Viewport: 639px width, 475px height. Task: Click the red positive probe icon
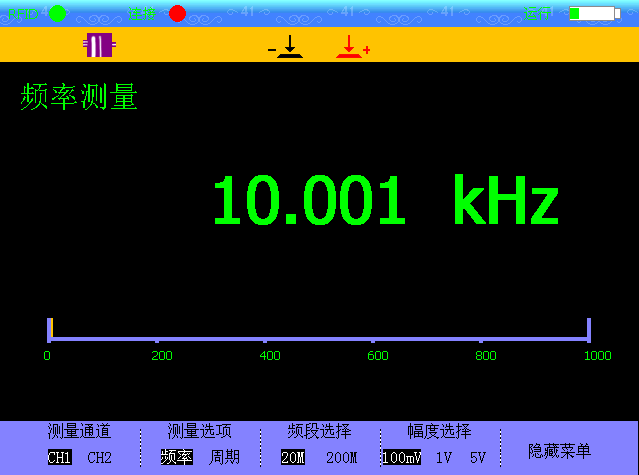tap(351, 46)
